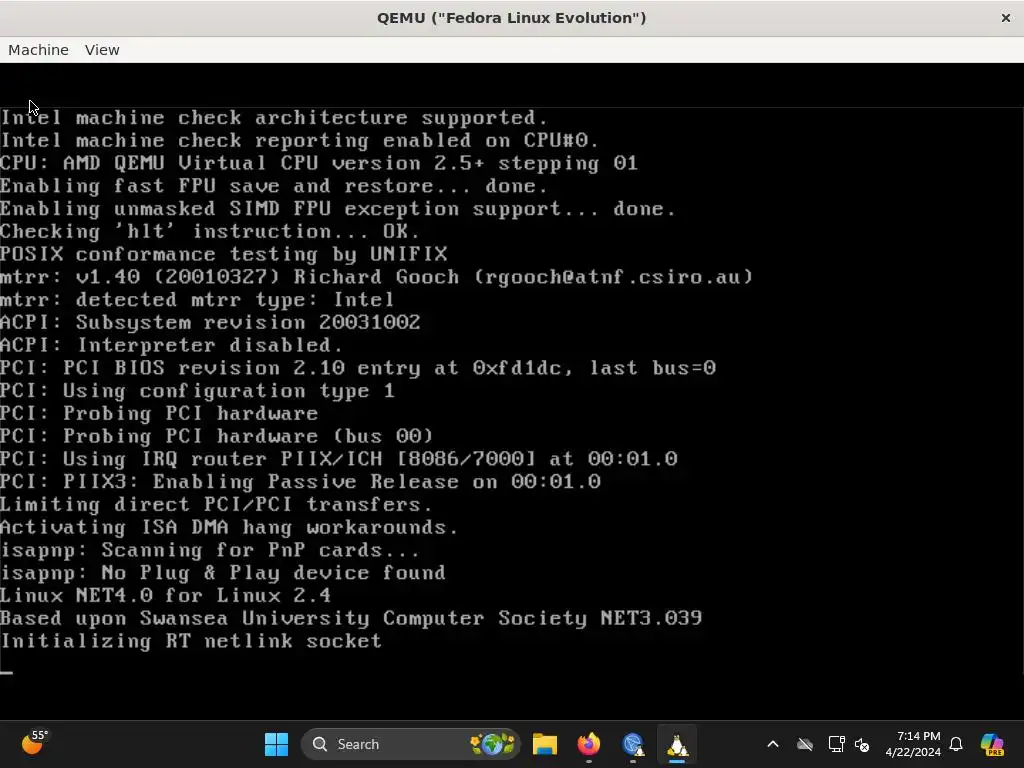Open Firefox from the taskbar
1024x768 pixels.
pyautogui.click(x=588, y=744)
